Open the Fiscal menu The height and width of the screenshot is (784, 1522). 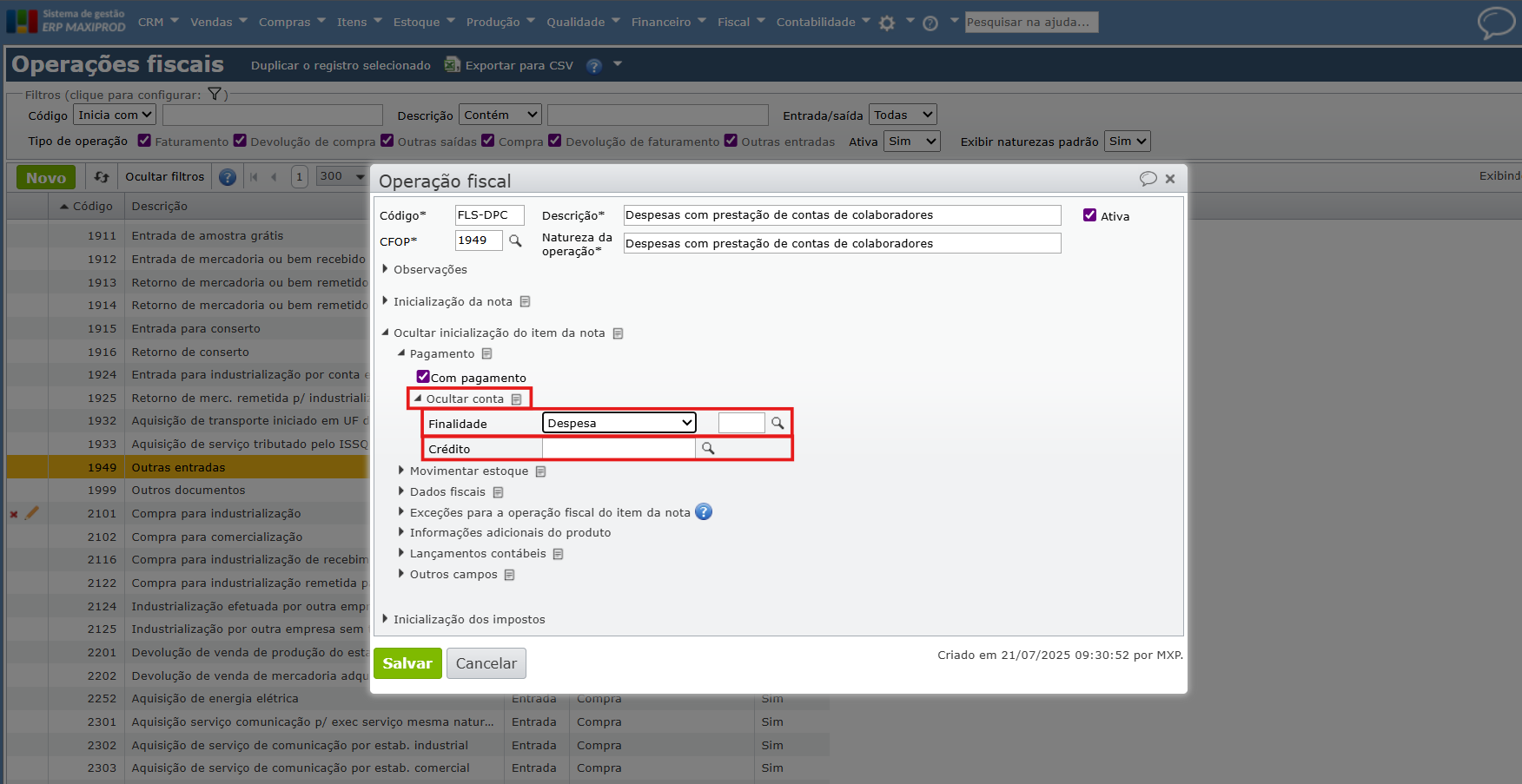(741, 22)
